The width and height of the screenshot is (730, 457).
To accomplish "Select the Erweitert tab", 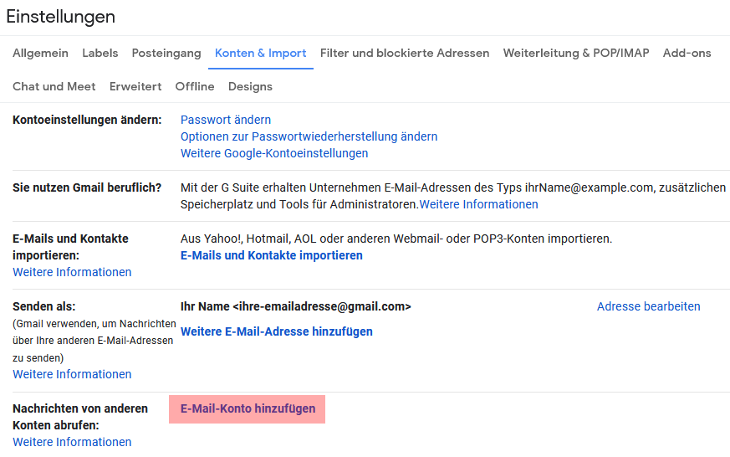I will (135, 87).
